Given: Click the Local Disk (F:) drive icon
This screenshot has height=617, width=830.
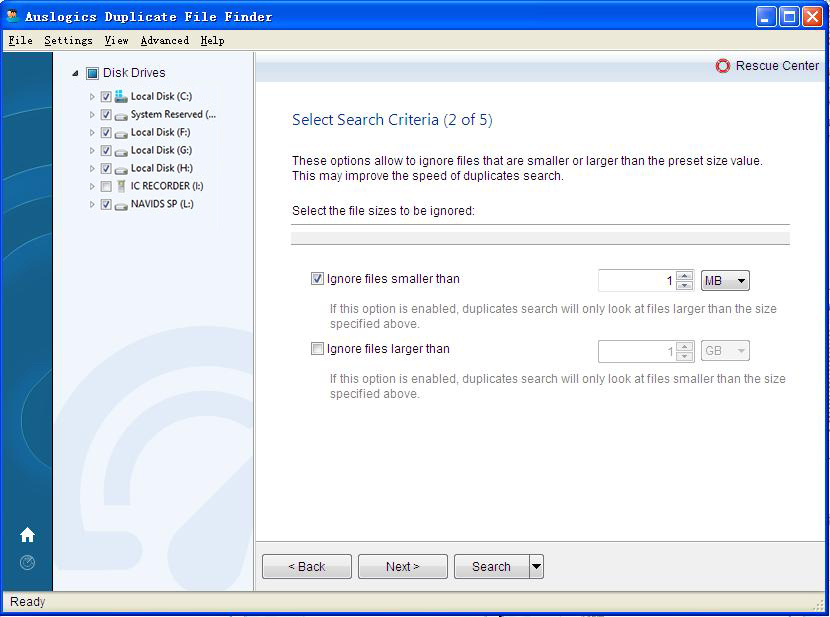Looking at the screenshot, I should click(121, 133).
